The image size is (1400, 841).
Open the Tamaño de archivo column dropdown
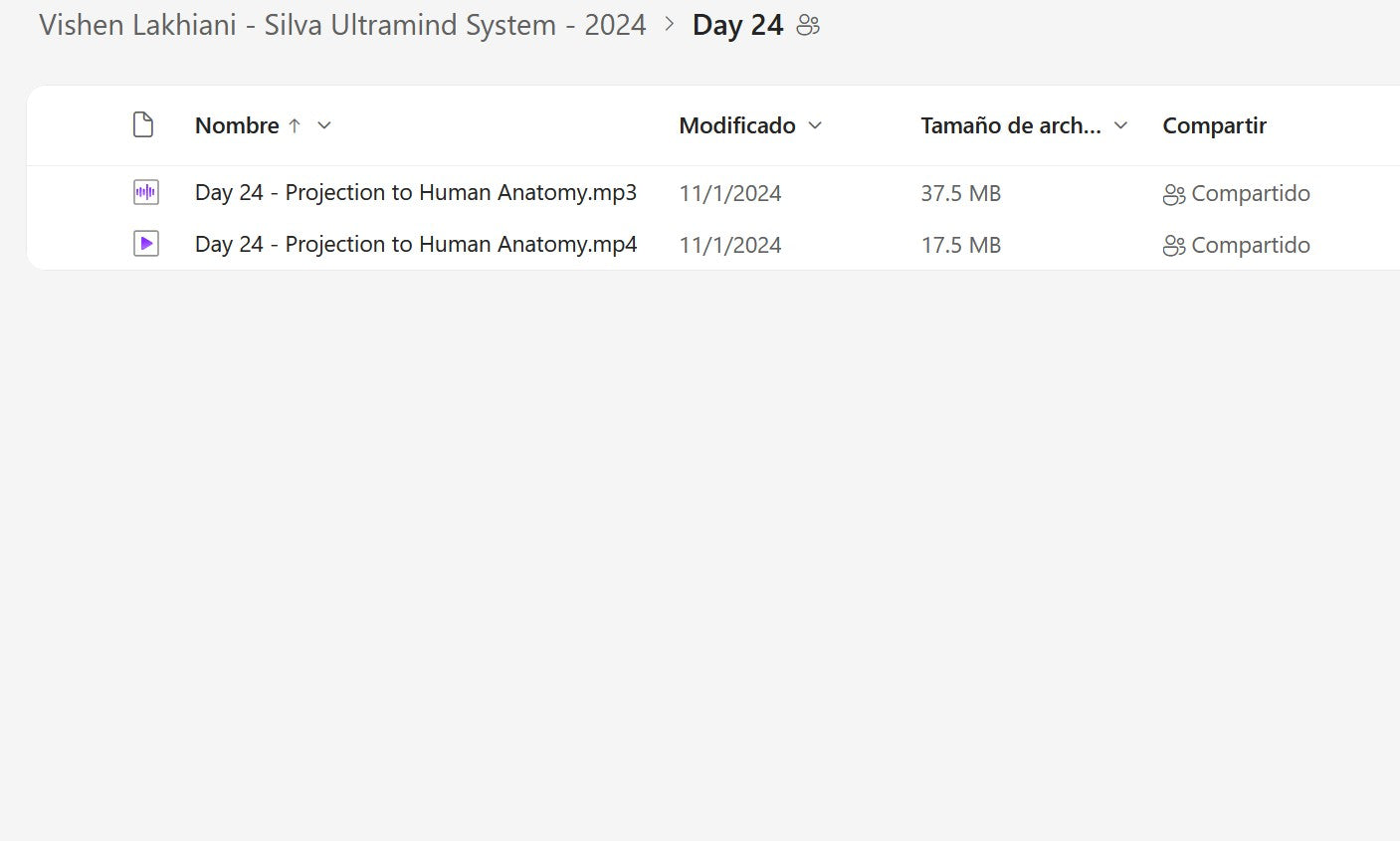[1121, 125]
